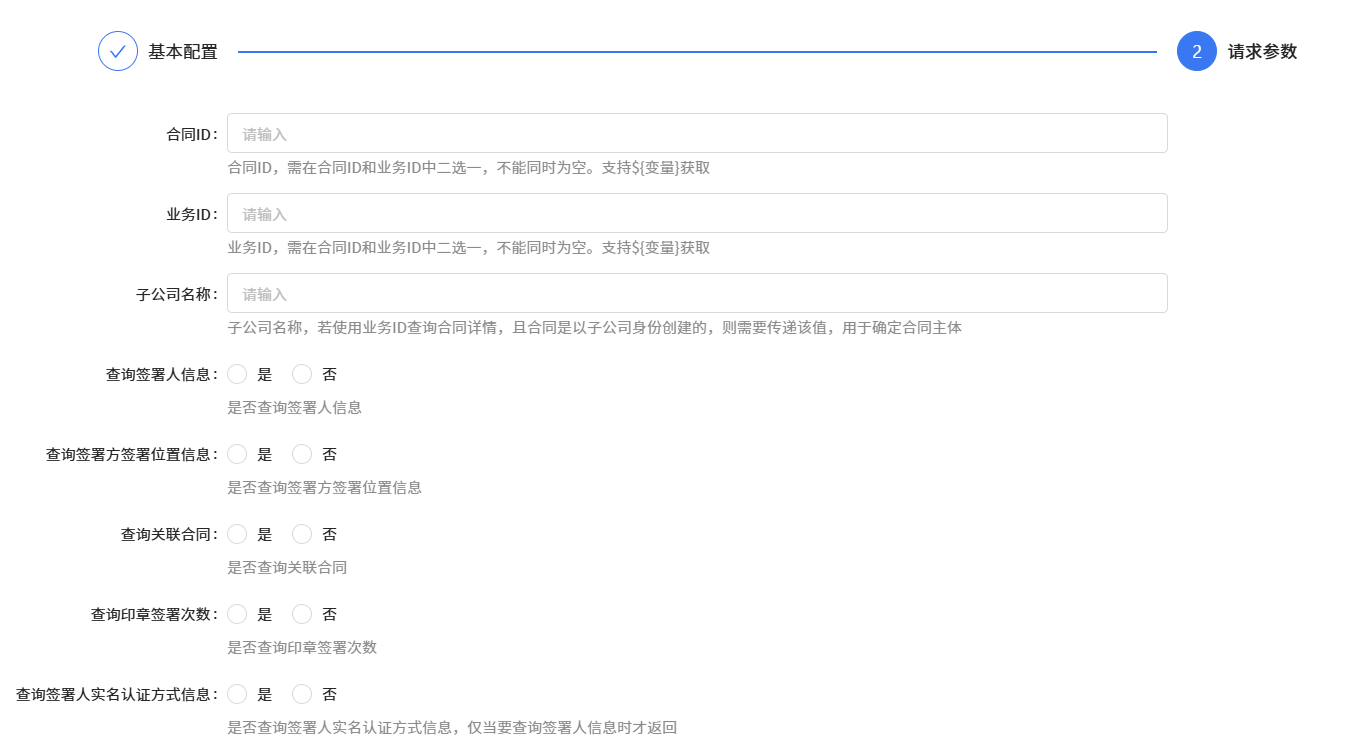Viewport: 1349px width, 751px height.
Task: Click the 合同ID input field
Action: click(x=697, y=132)
